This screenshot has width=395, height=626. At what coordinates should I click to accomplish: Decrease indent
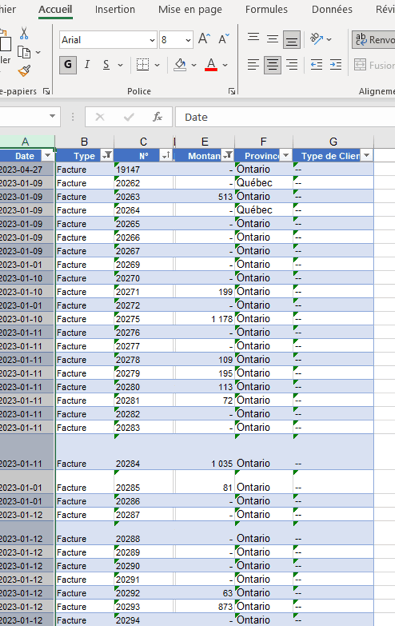[x=317, y=65]
